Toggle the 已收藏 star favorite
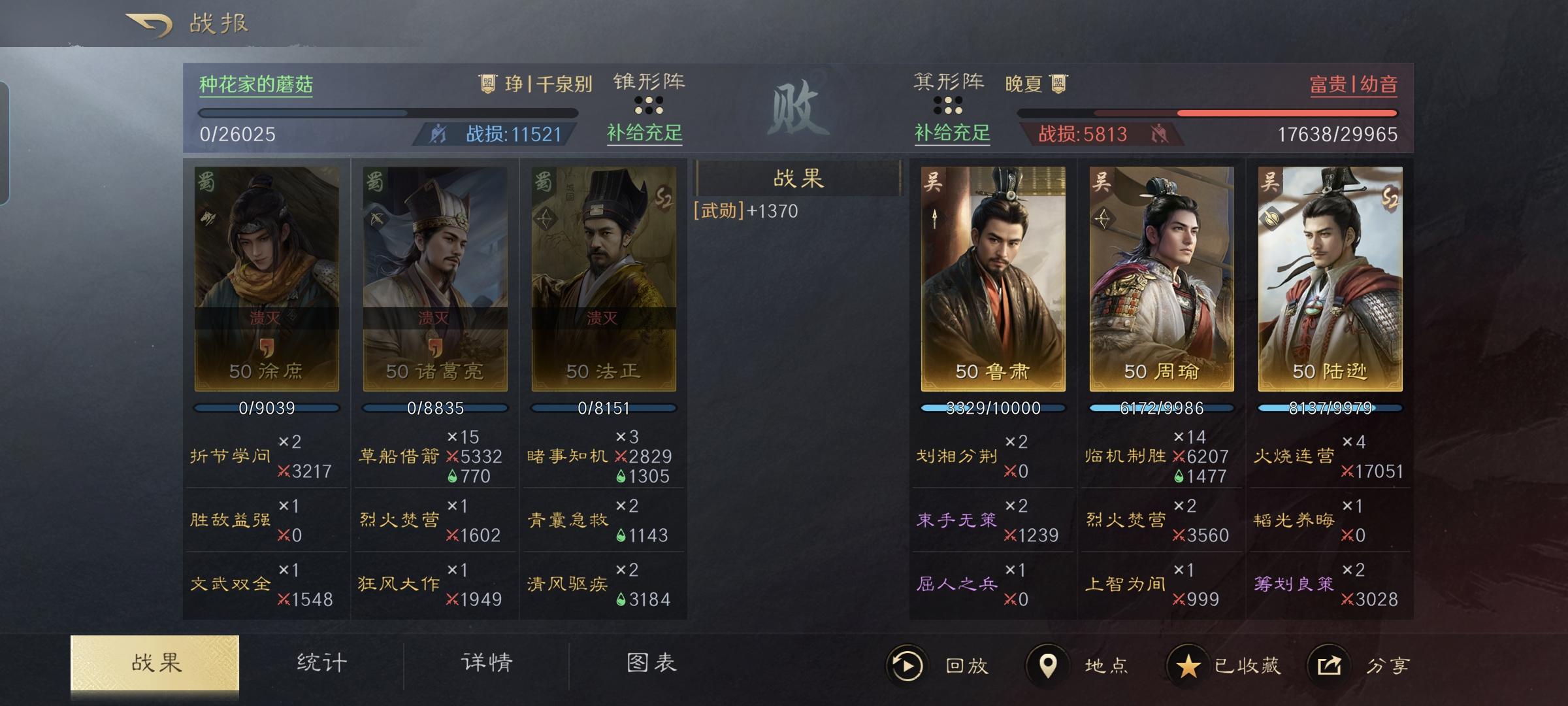Image resolution: width=1568 pixels, height=706 pixels. pos(1188,666)
